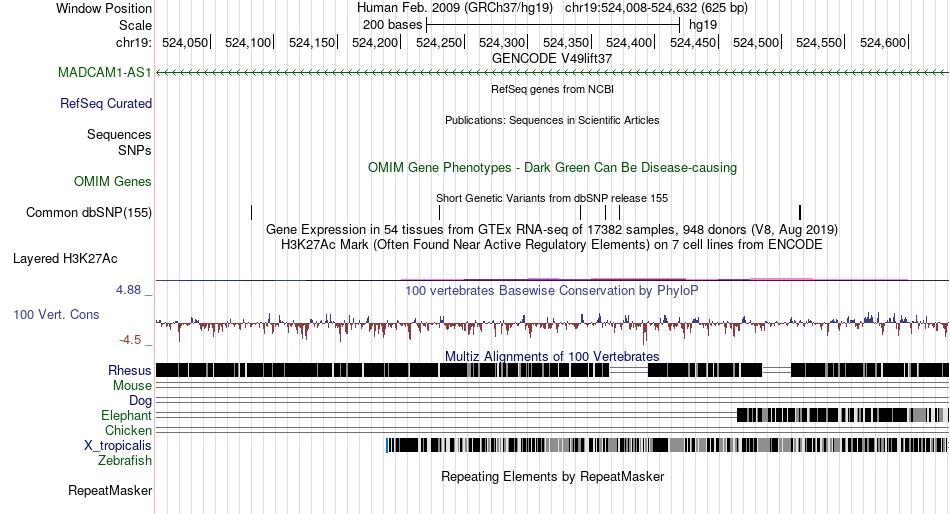Click the Rhesus alignment label

(130, 370)
